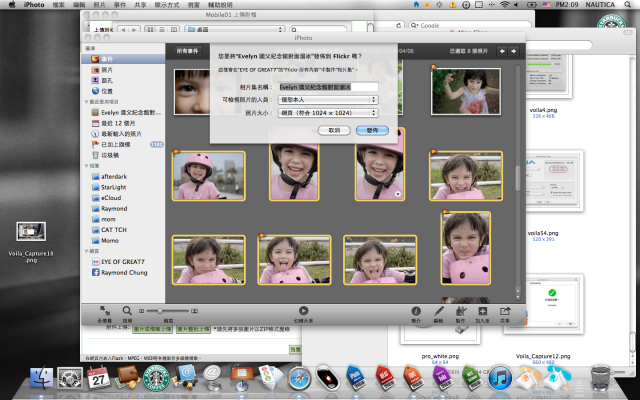This screenshot has height=400, width=640.
Task: Open the Trash in the Dock
Action: (600, 378)
